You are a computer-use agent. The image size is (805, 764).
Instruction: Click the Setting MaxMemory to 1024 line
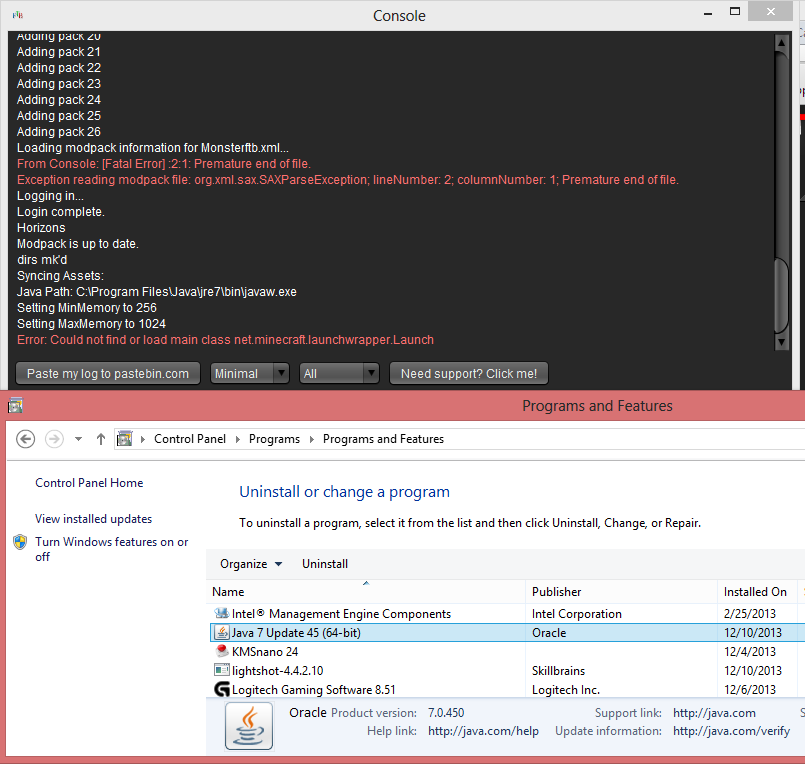91,324
